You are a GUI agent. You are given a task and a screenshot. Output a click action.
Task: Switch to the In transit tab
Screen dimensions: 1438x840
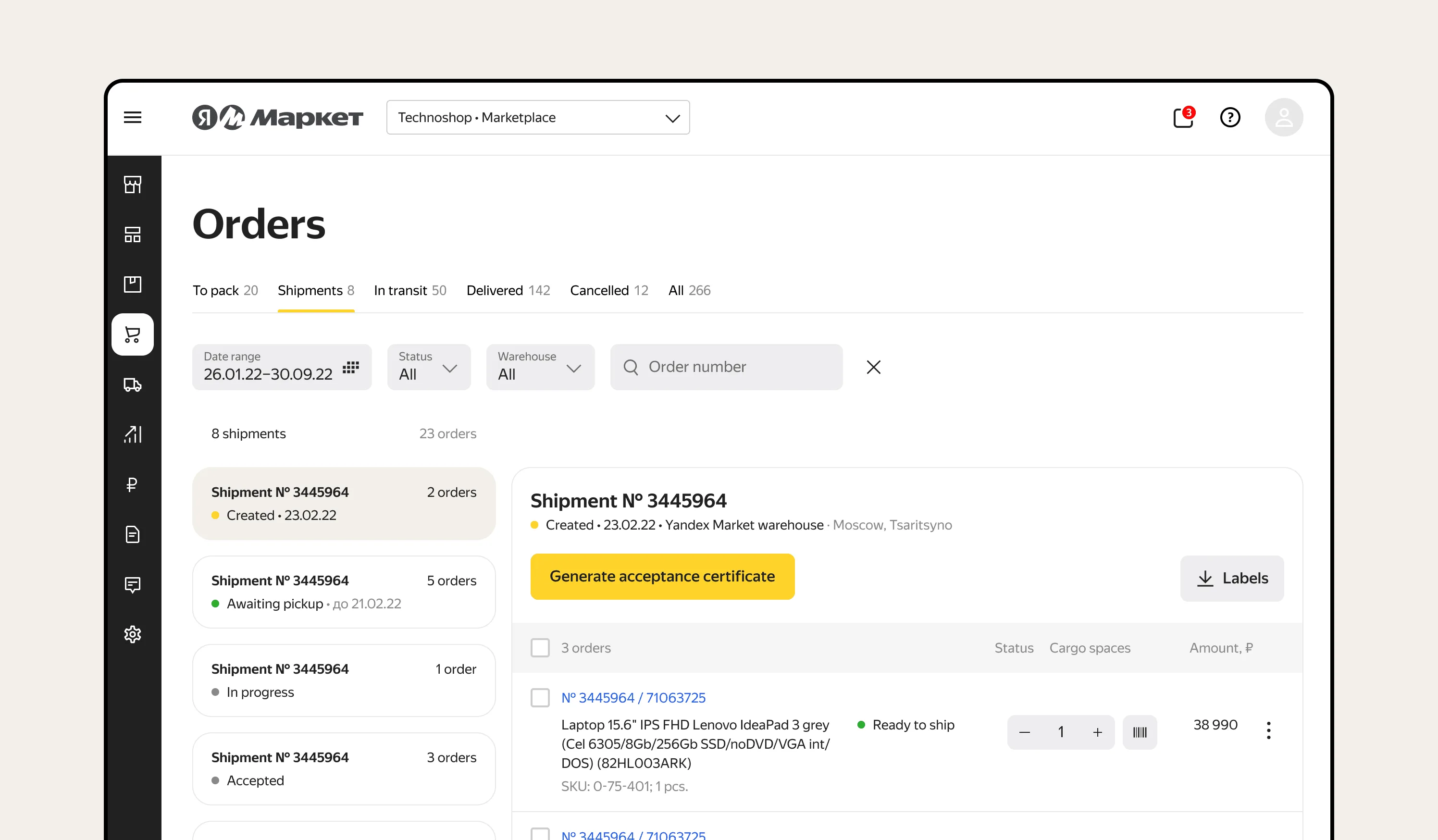[x=409, y=290]
